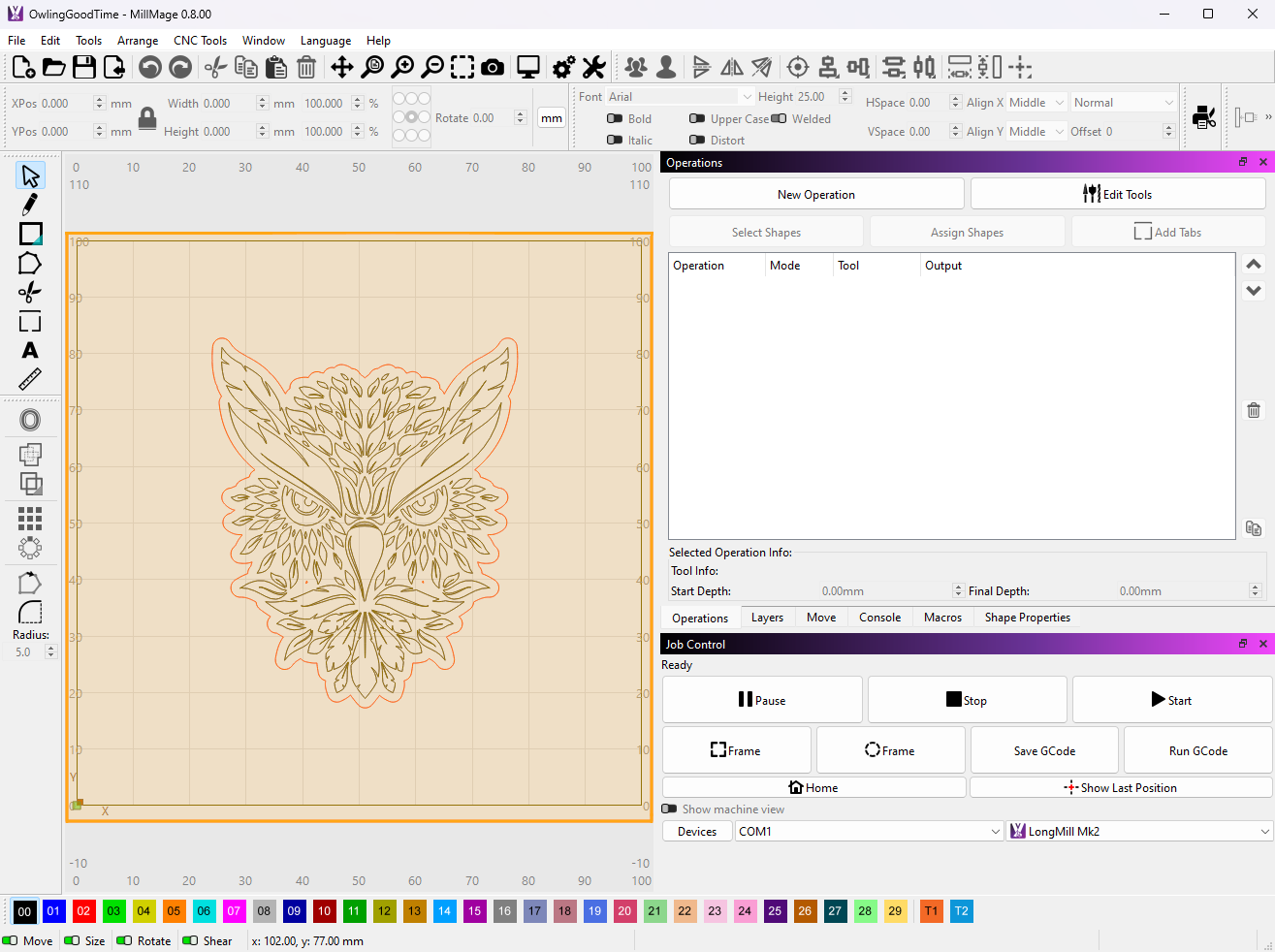Select the Create Text tool
The image size is (1275, 952).
(x=30, y=351)
